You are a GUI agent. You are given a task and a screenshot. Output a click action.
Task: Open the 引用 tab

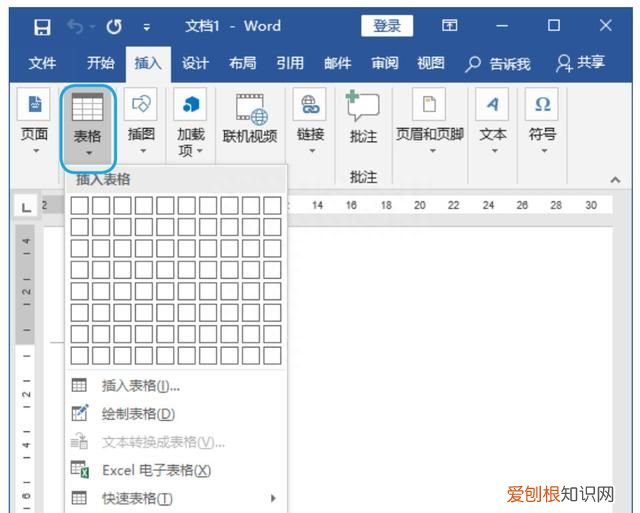point(290,63)
